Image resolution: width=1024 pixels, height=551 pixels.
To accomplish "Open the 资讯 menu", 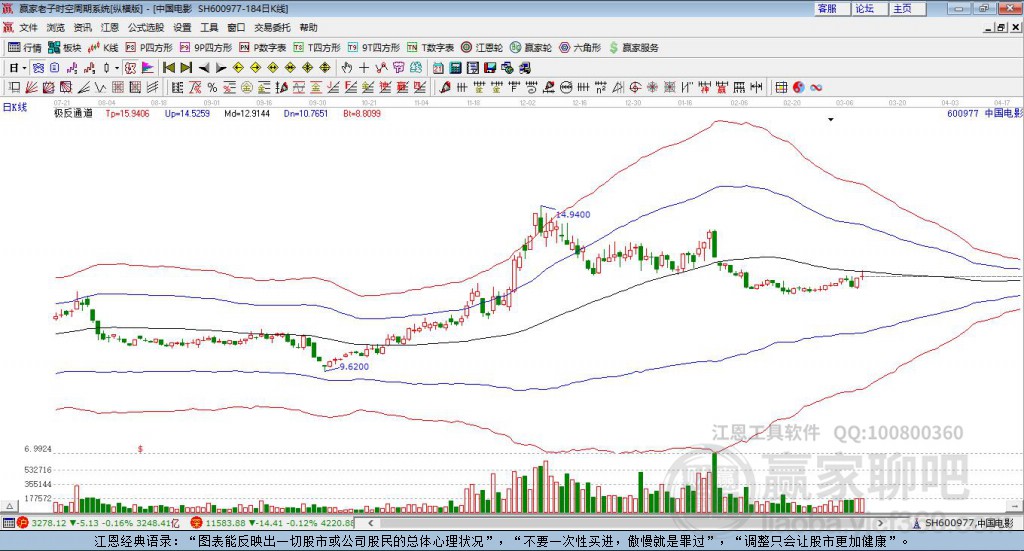I will click(82, 27).
